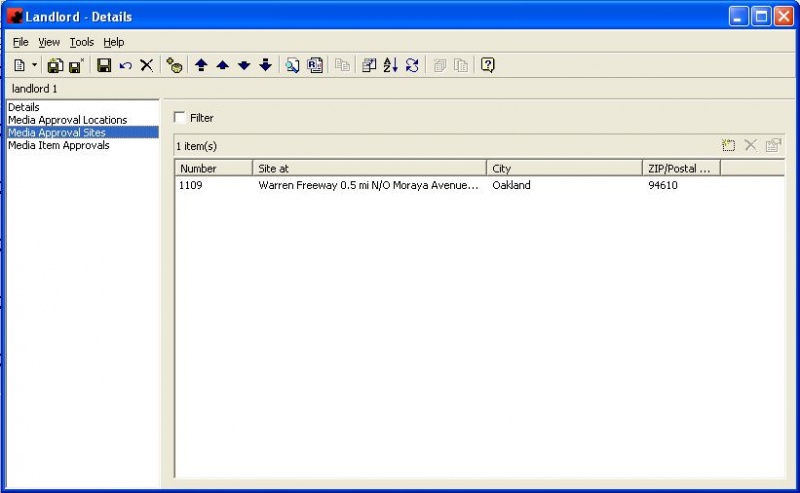The height and width of the screenshot is (493, 800).
Task: Click the main toolbar's black X Delete icon
Action: click(x=146, y=65)
